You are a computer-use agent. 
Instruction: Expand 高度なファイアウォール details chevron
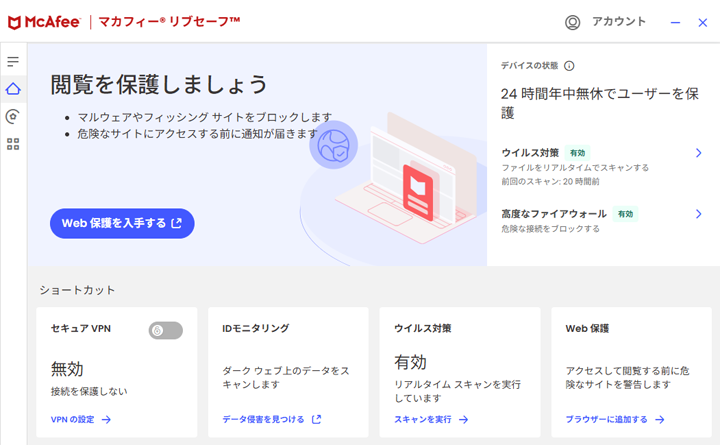pyautogui.click(x=698, y=214)
